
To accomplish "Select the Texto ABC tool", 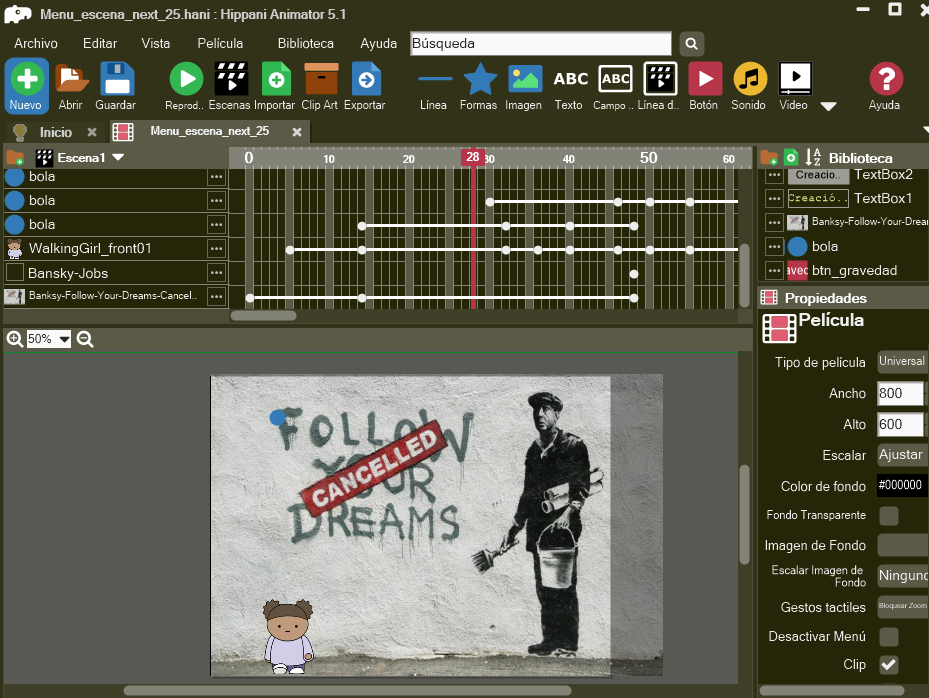I will tap(569, 86).
